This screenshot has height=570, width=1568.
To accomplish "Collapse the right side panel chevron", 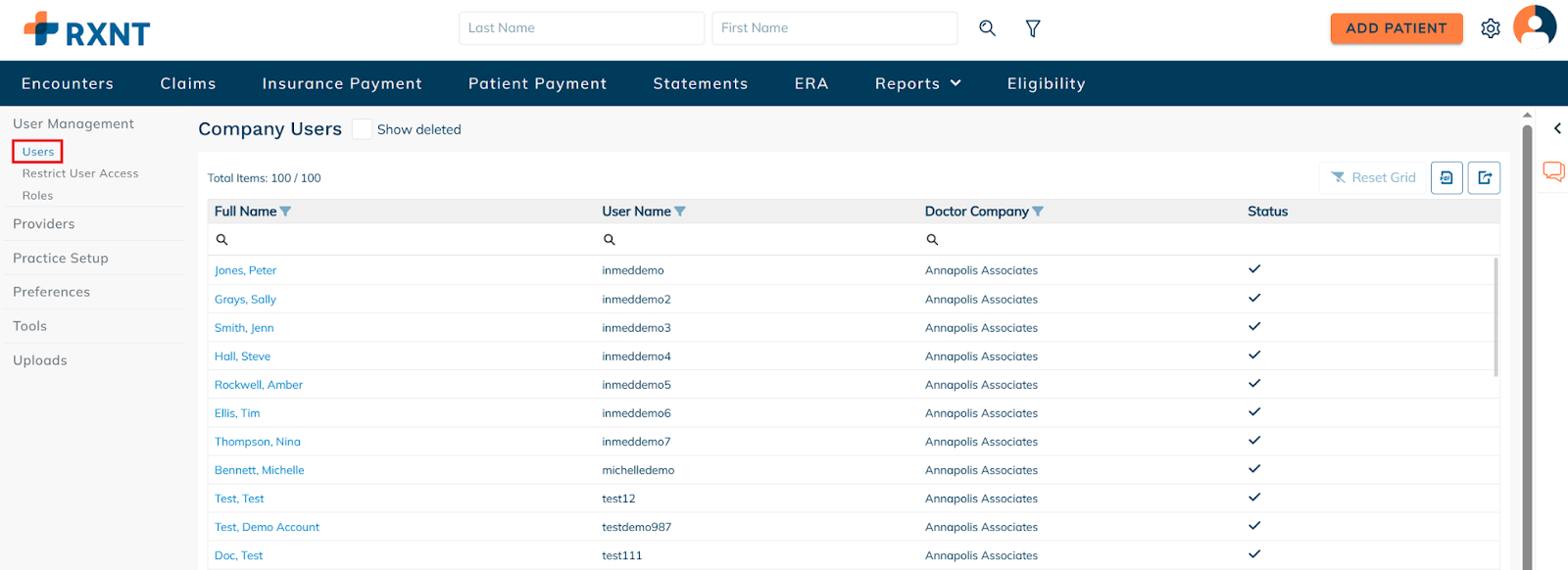I will pyautogui.click(x=1557, y=128).
